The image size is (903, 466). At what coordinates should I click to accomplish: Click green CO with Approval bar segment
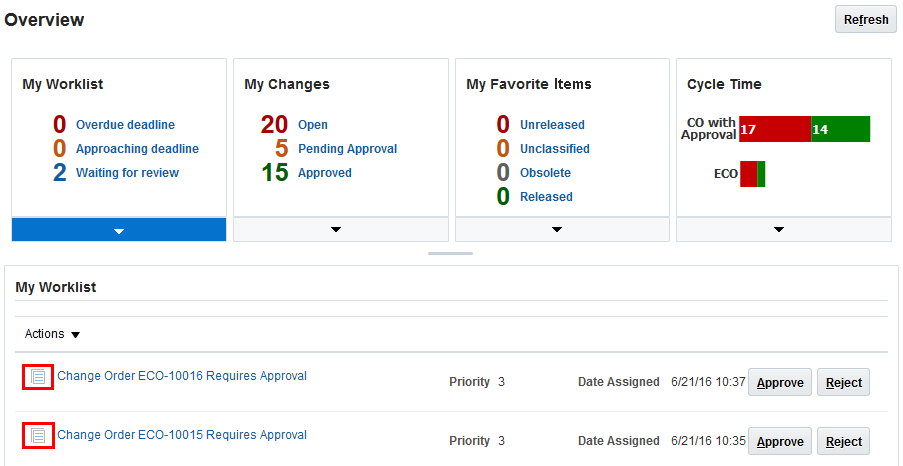841,129
